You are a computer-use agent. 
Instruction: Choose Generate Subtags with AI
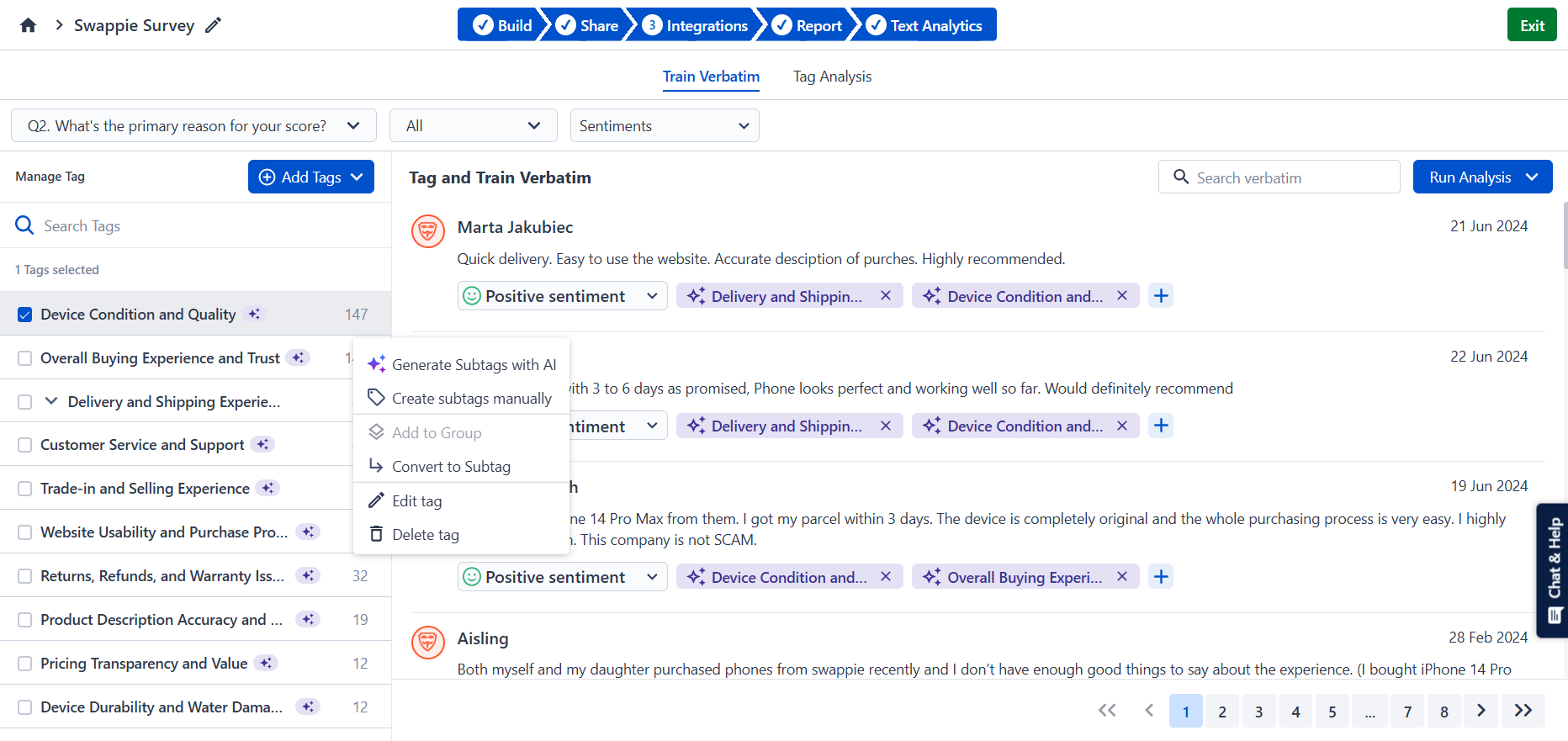tap(473, 364)
